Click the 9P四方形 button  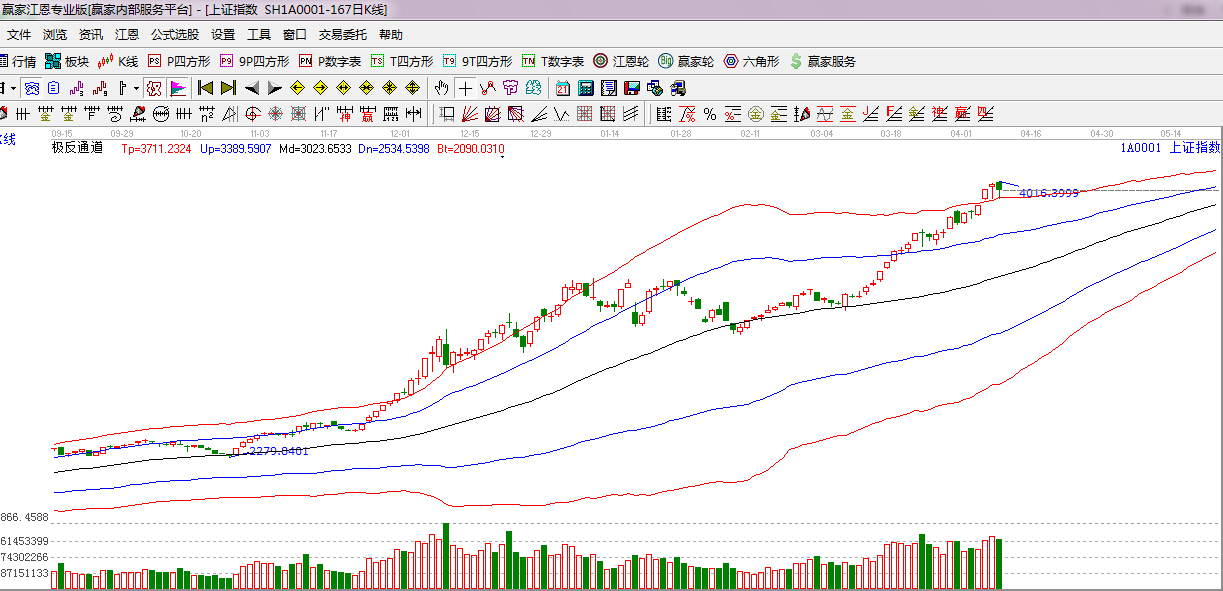[x=255, y=61]
